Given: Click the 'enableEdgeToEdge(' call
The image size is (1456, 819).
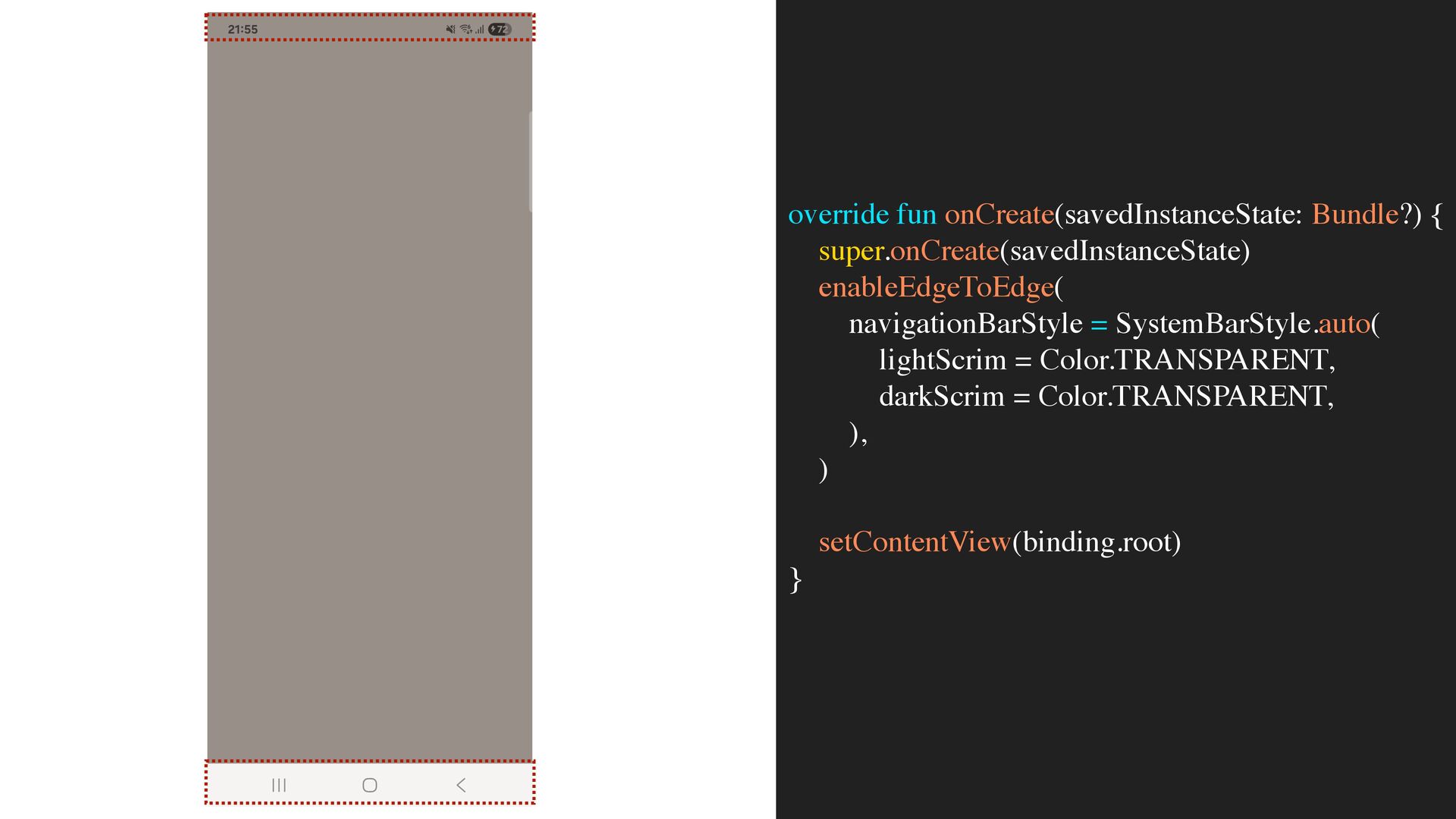Looking at the screenshot, I should (941, 287).
